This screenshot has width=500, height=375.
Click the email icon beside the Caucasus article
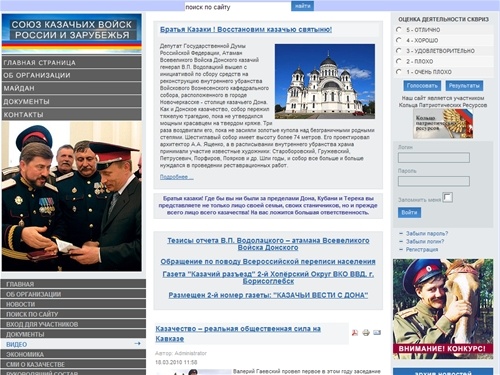(x=377, y=332)
